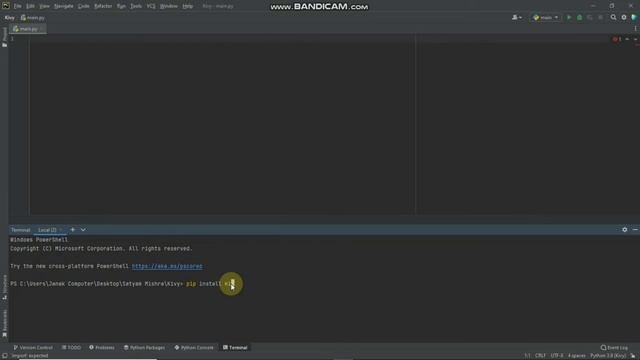Change the CRLF line separator setting

pyautogui.click(x=540, y=356)
